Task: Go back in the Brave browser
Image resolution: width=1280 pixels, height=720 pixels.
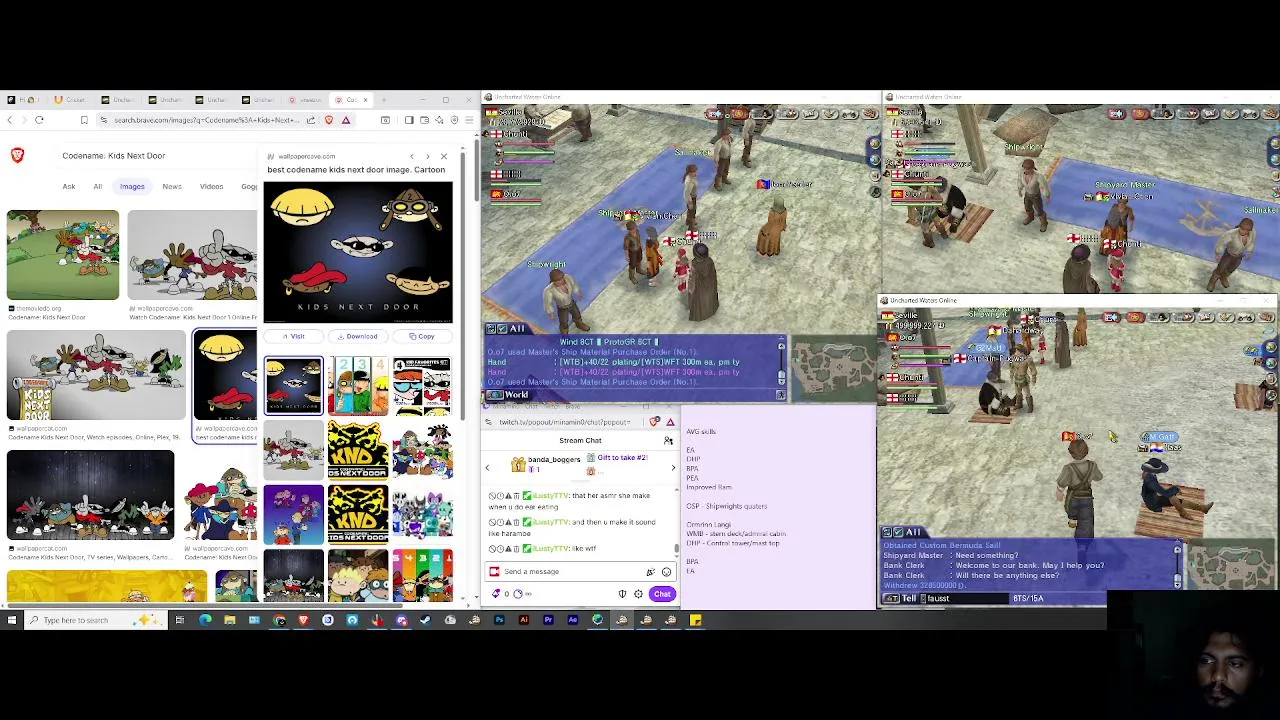Action: coord(10,120)
